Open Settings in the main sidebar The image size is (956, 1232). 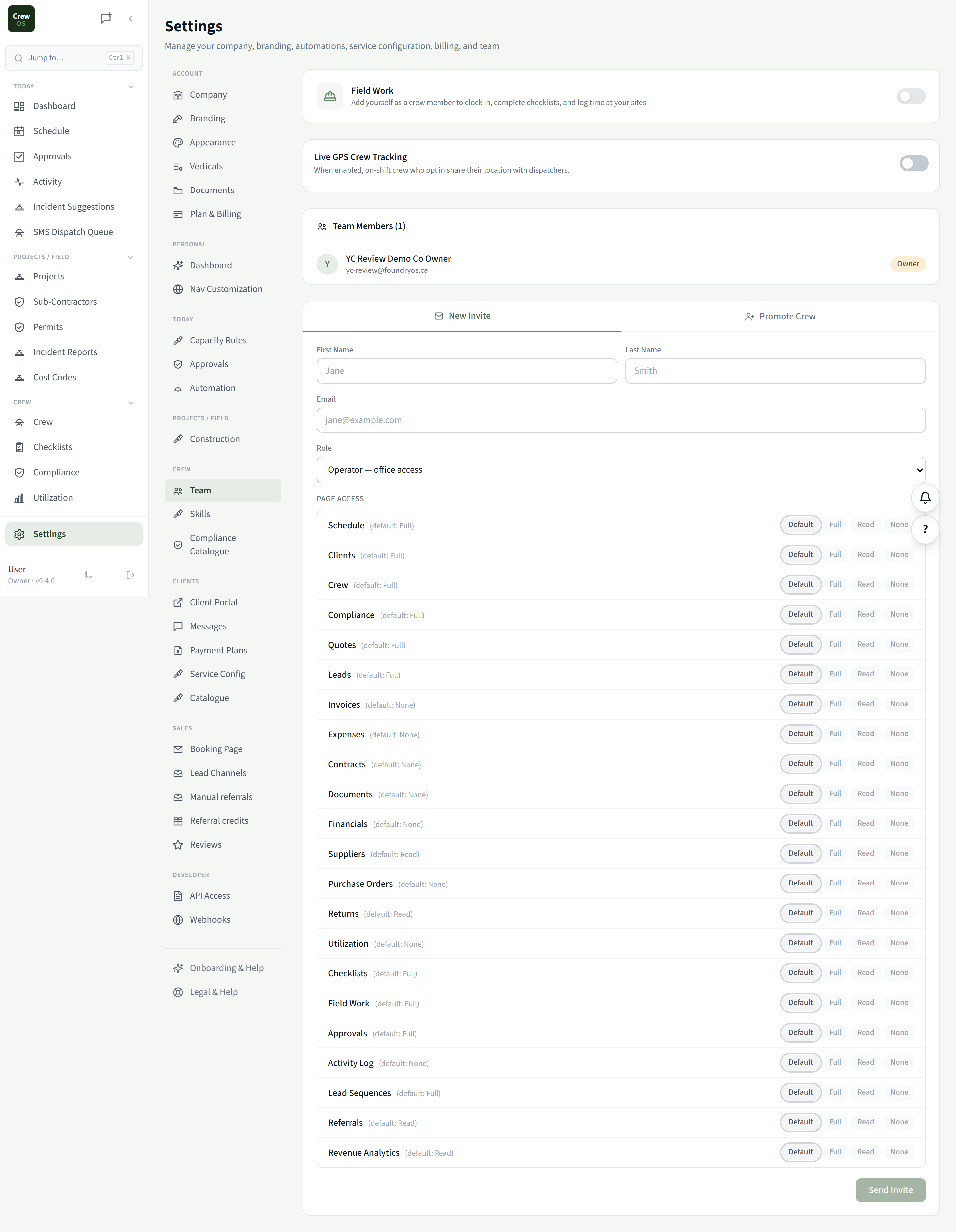click(74, 534)
